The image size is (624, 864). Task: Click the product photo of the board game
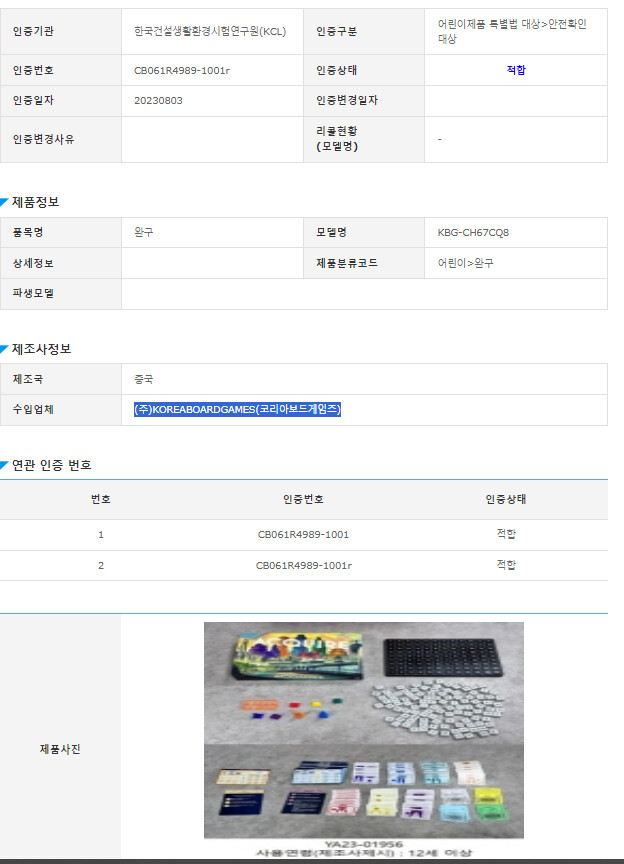tap(363, 730)
